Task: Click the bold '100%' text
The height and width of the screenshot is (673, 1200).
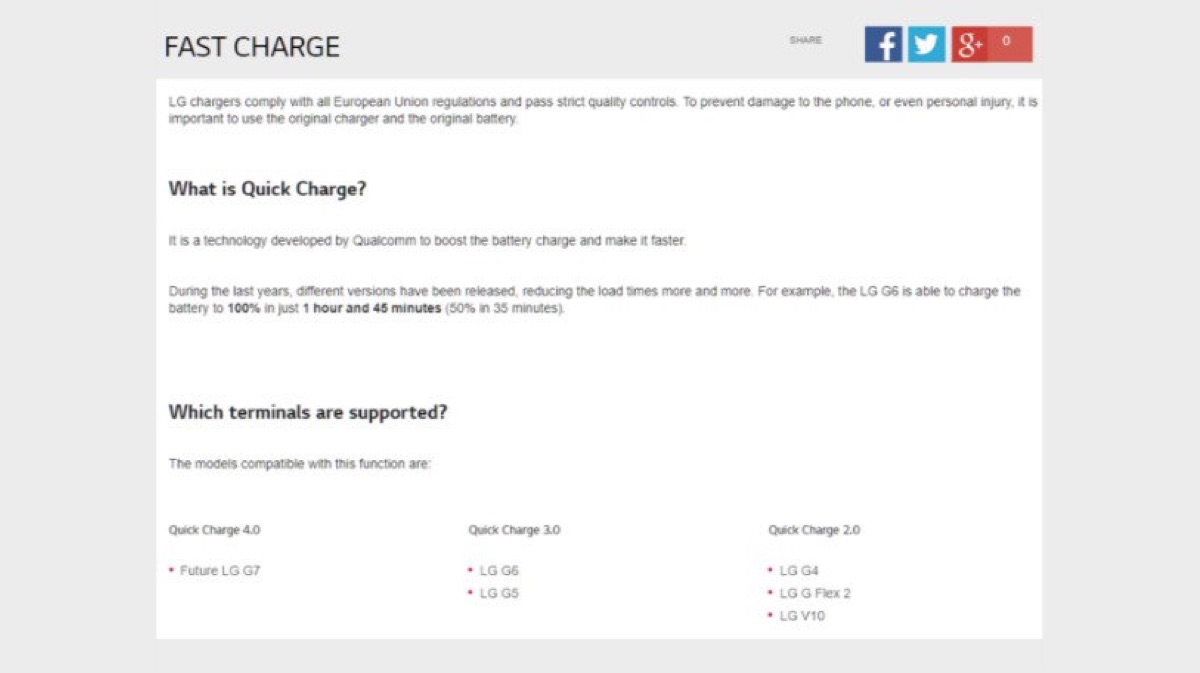Action: coord(243,310)
